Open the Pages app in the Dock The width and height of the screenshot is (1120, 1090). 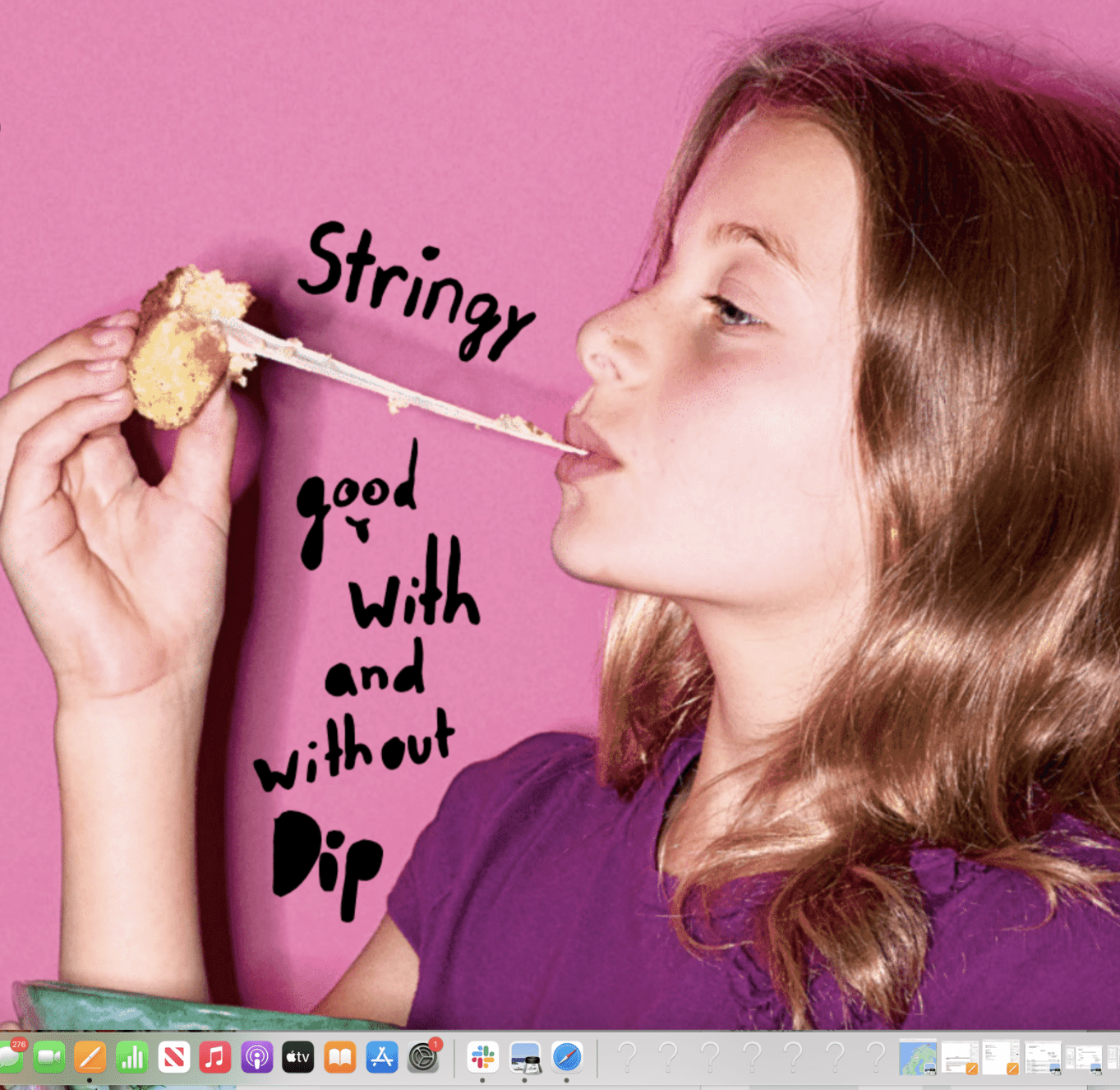90,1057
